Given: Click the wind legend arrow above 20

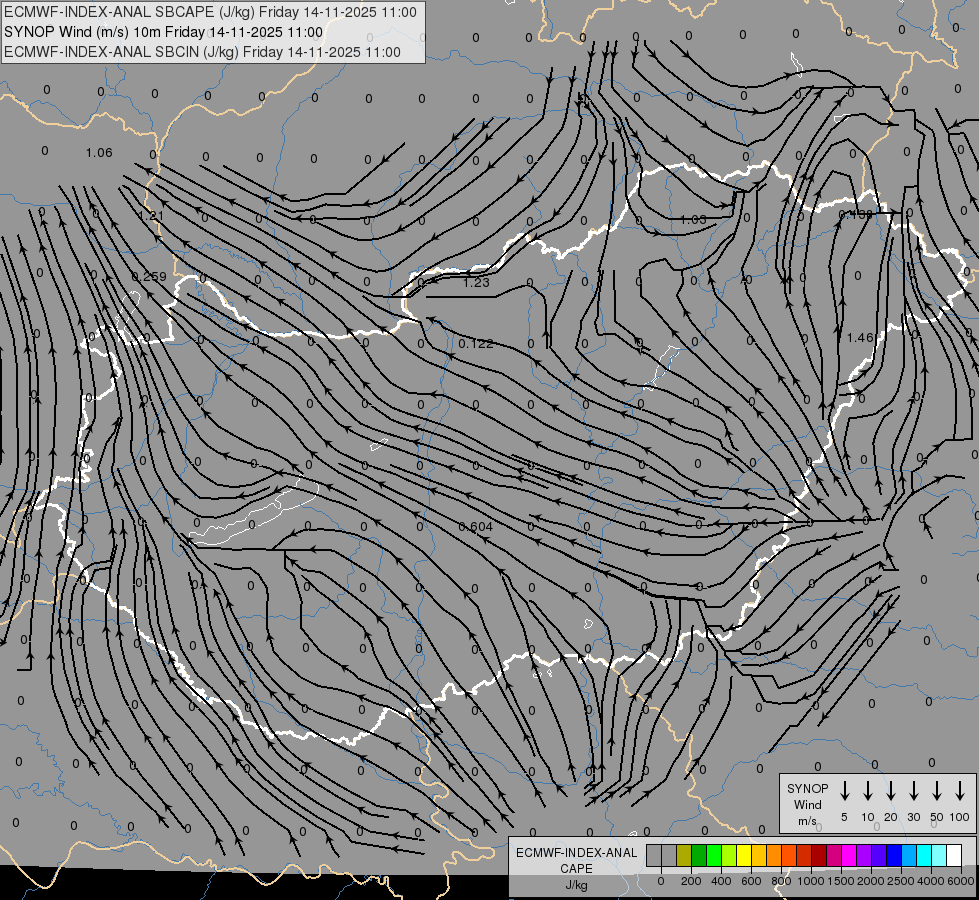Looking at the screenshot, I should [x=891, y=791].
